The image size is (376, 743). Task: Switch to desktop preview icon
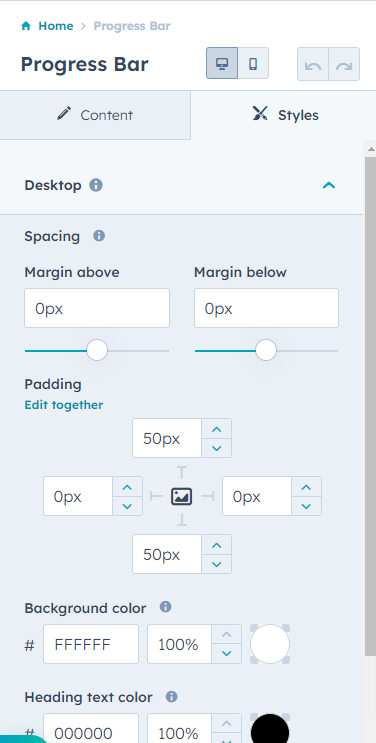point(222,63)
